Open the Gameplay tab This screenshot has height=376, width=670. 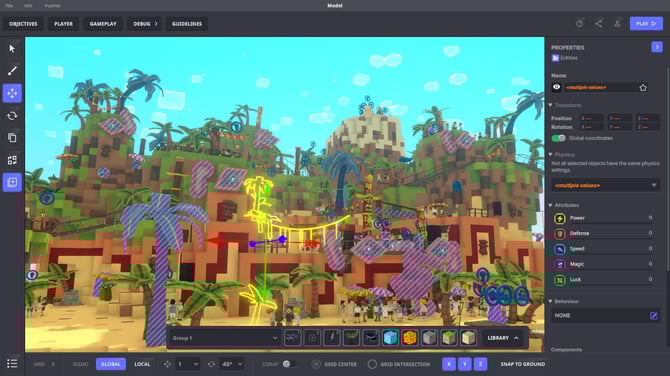103,24
